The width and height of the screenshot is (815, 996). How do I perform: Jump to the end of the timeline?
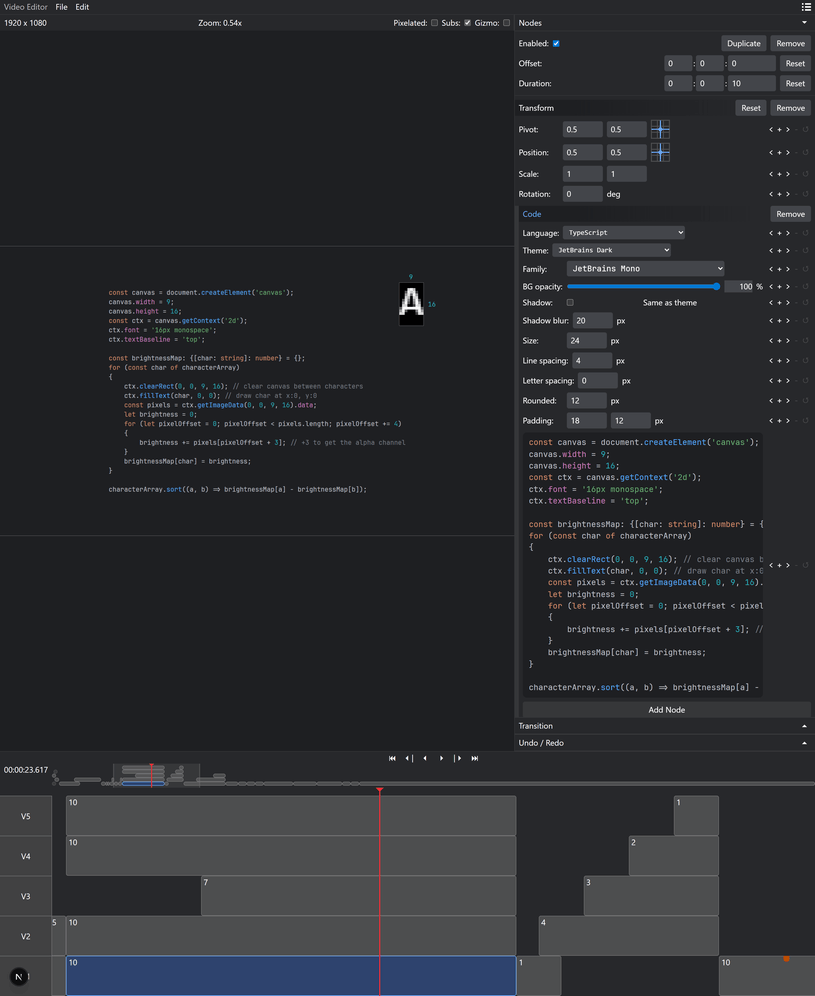(475, 758)
